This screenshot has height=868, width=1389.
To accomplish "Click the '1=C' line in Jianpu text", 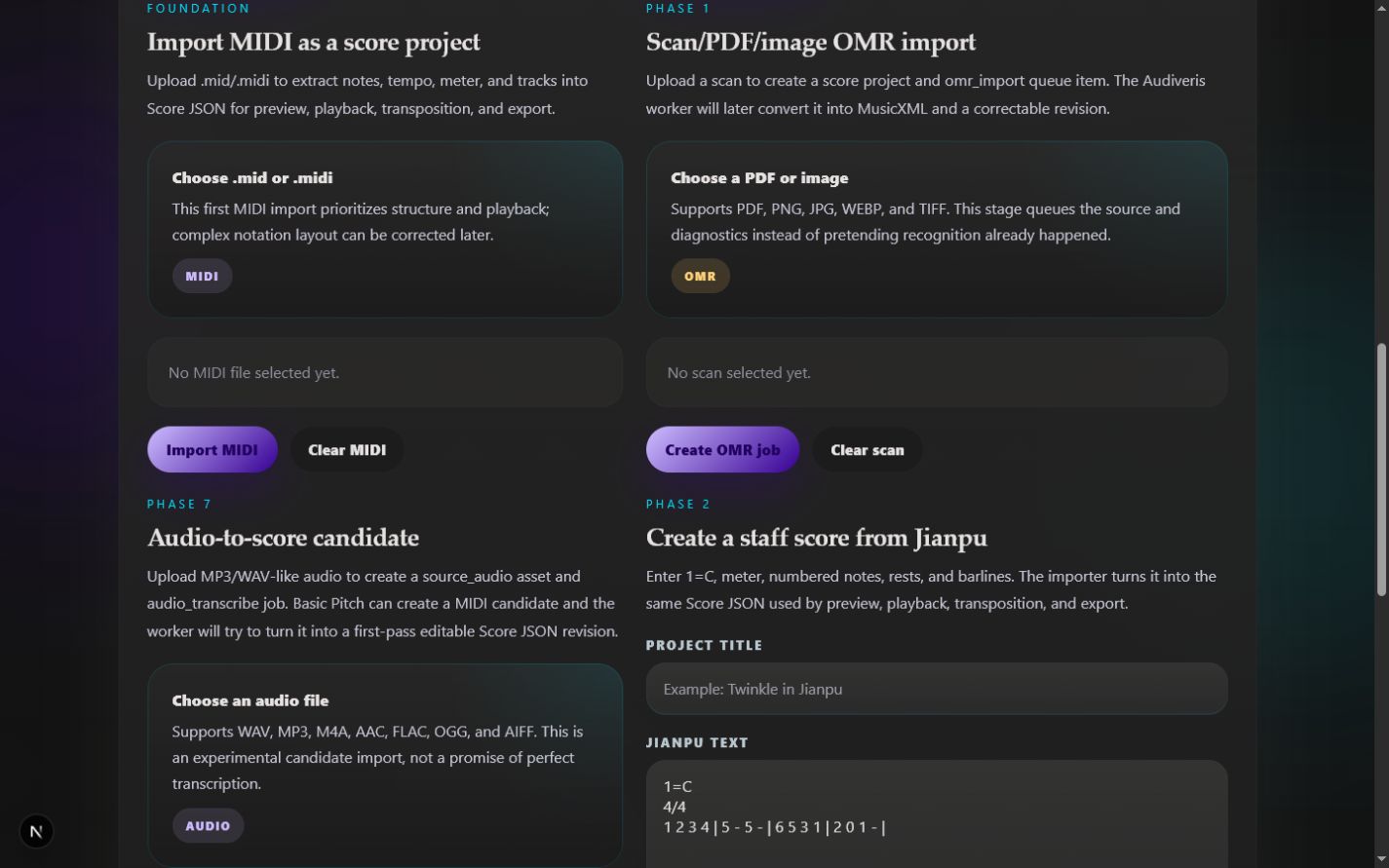I will 677,786.
